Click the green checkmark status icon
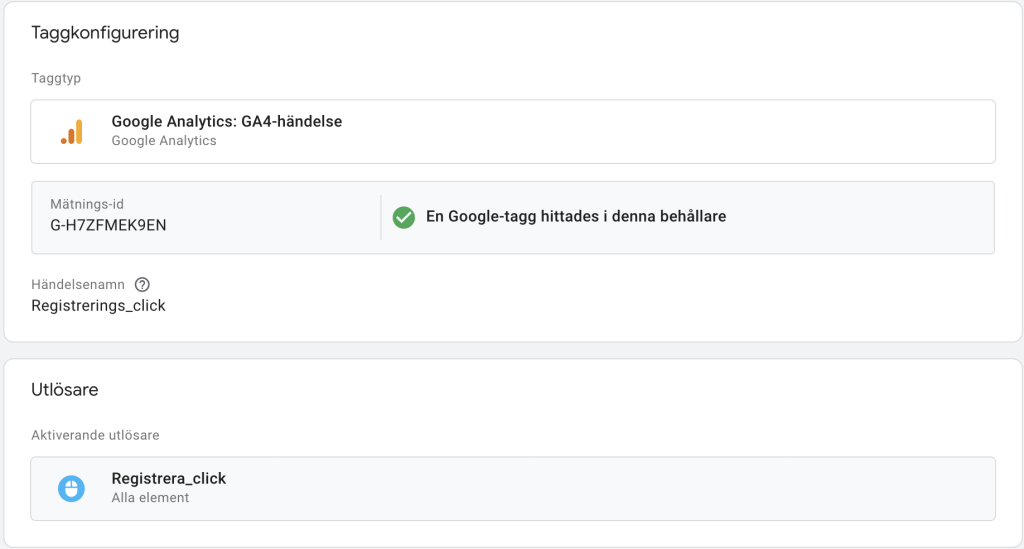Image resolution: width=1024 pixels, height=549 pixels. point(404,217)
